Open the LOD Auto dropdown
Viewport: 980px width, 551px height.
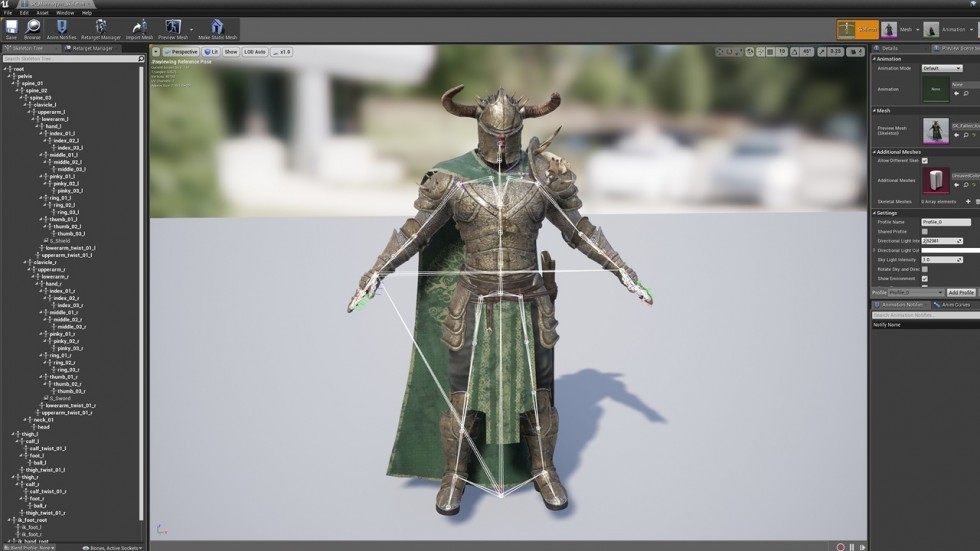point(255,52)
